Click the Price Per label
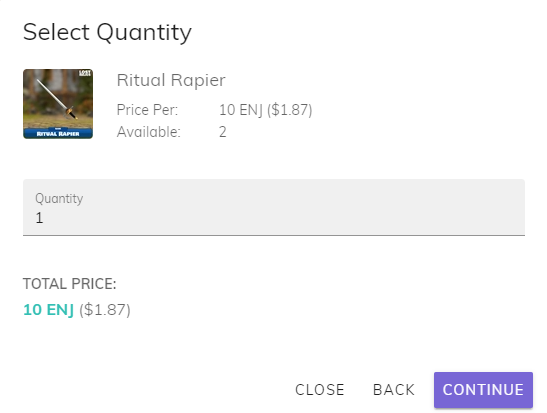547x413 pixels. pos(147,110)
